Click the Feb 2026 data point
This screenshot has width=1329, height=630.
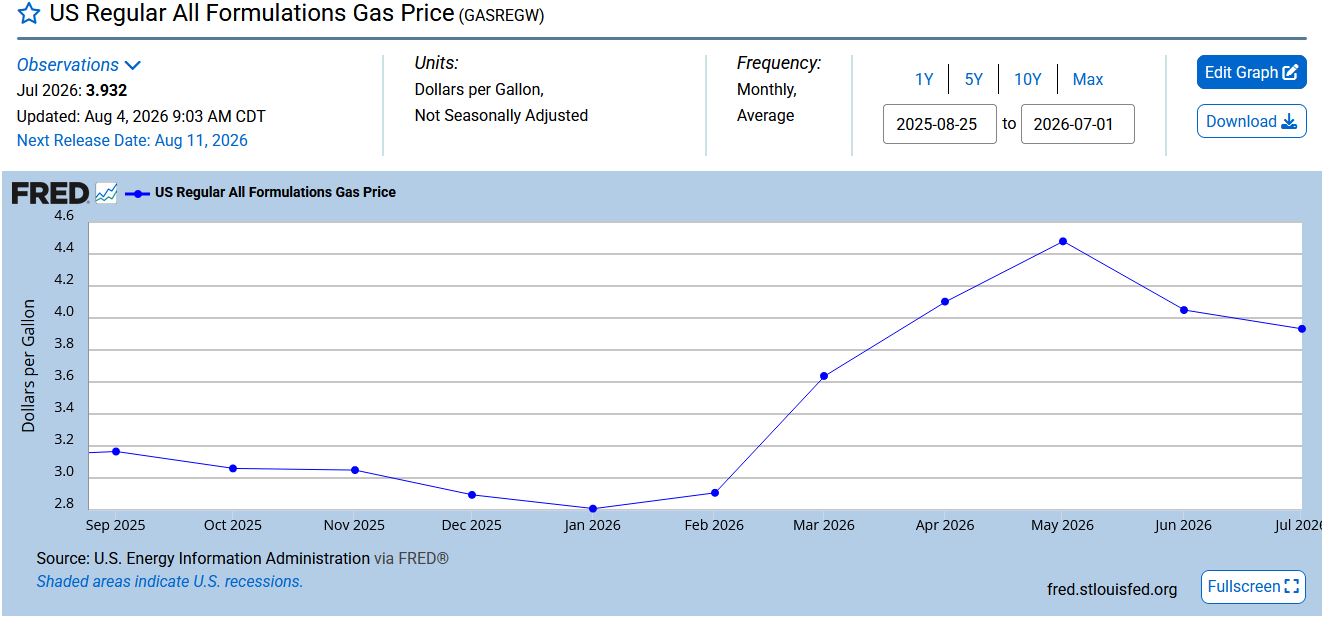(715, 493)
